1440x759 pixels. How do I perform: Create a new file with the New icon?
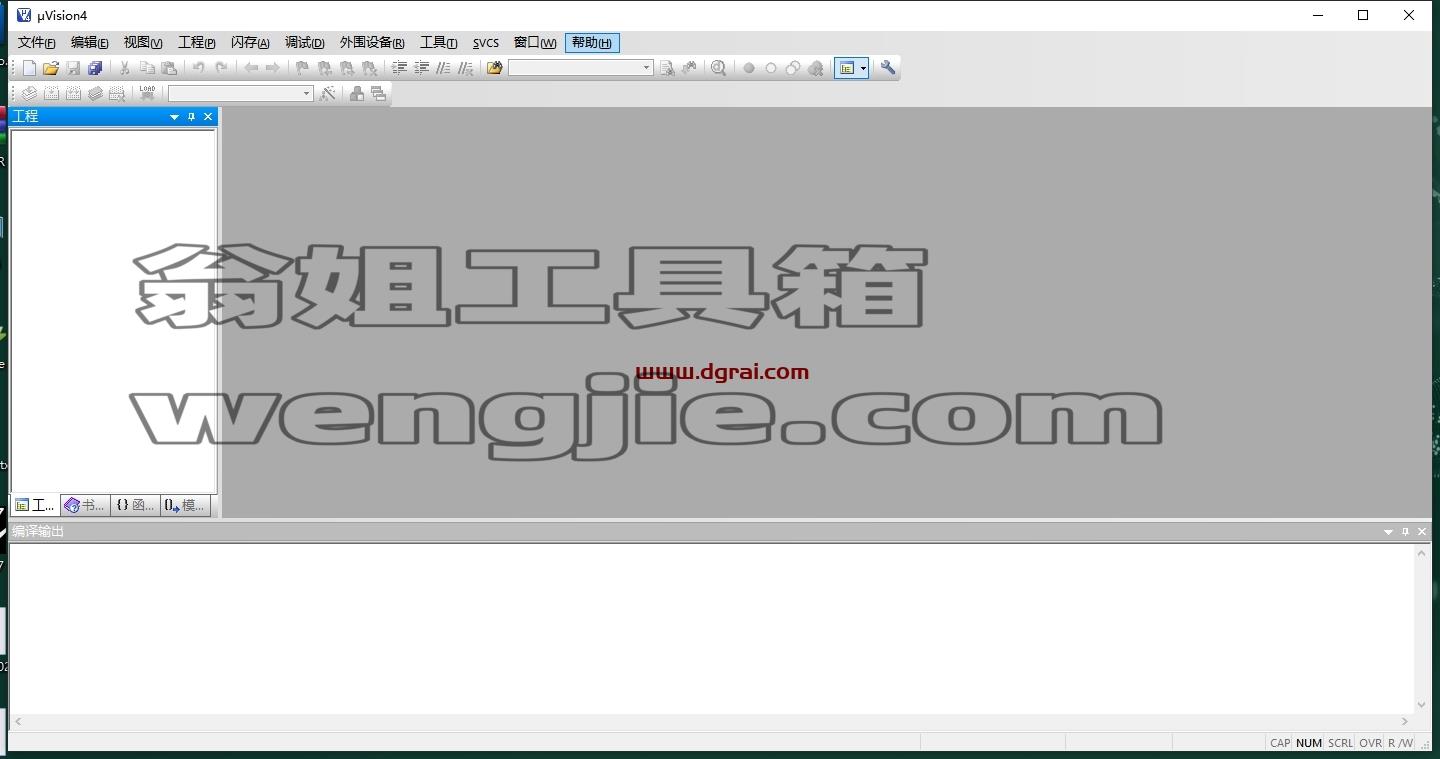click(x=29, y=68)
